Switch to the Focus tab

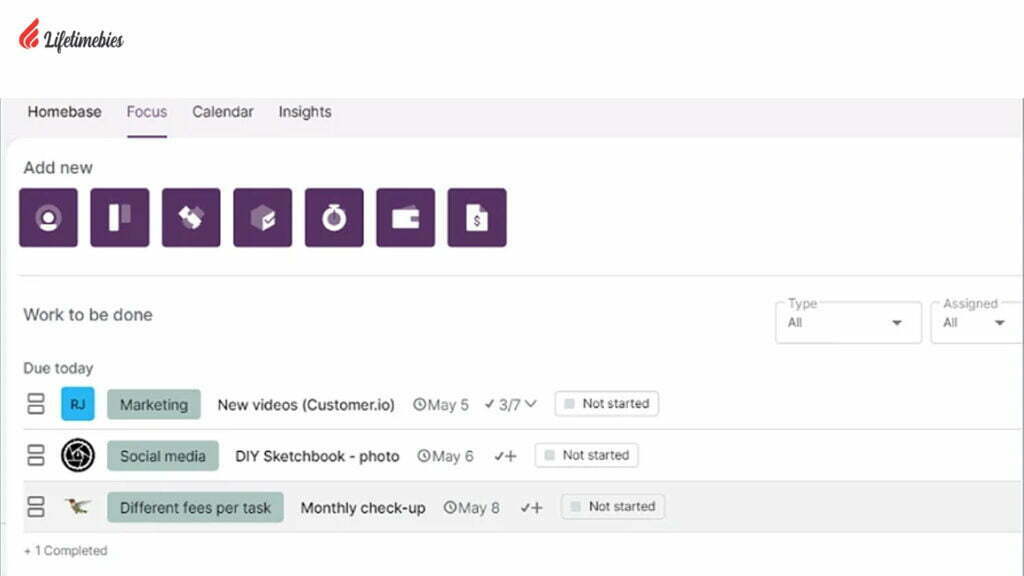147,112
